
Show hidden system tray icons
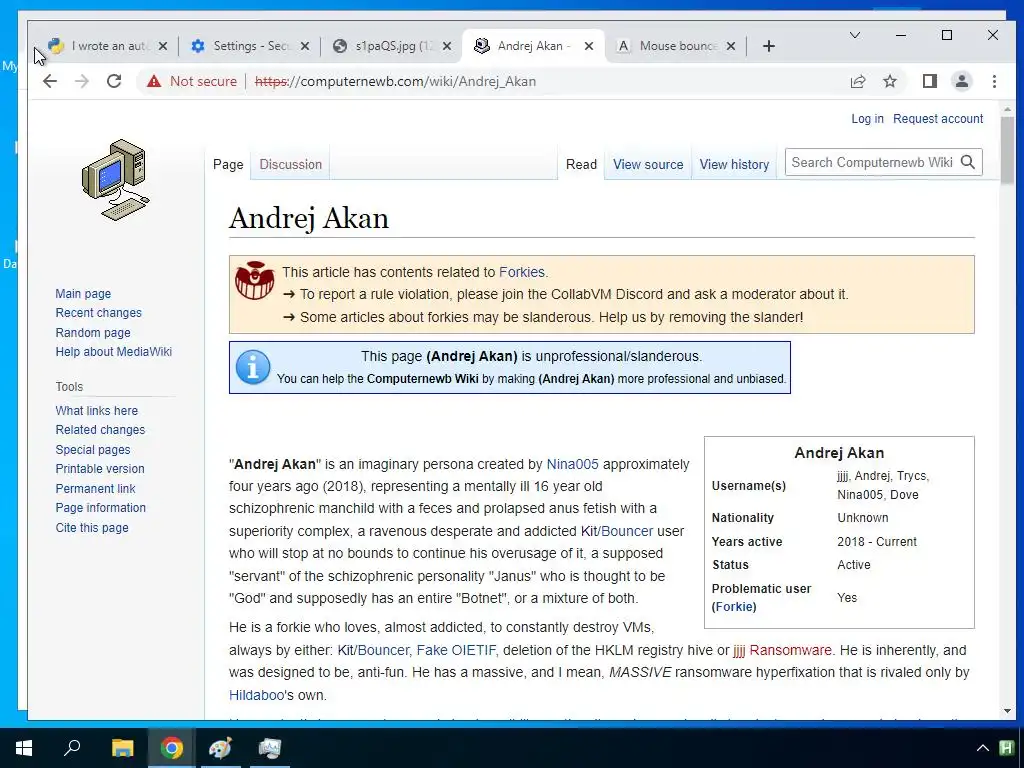tap(982, 748)
